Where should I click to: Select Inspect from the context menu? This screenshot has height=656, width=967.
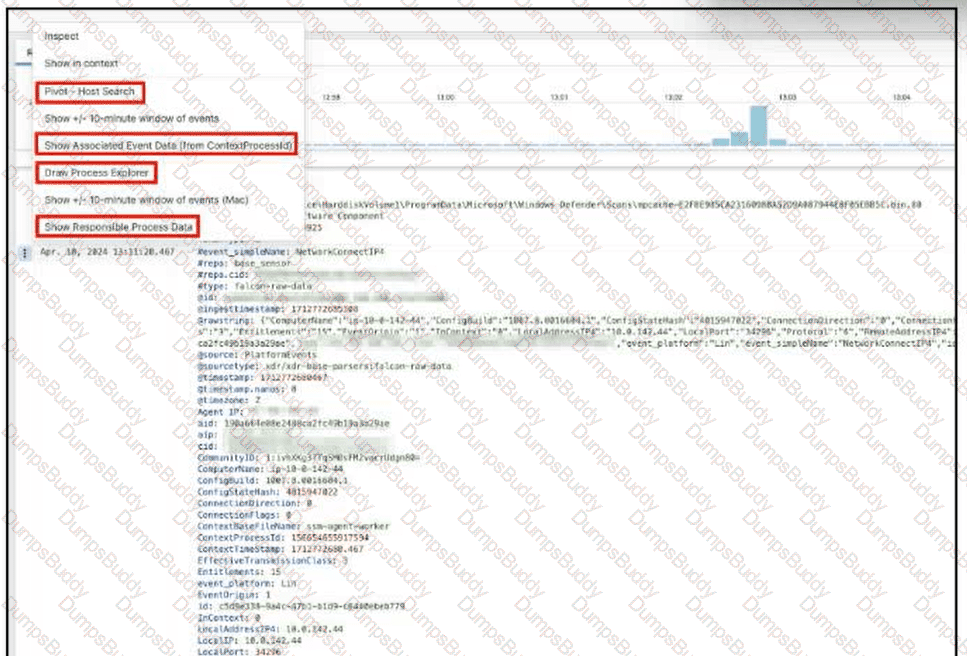click(x=61, y=36)
